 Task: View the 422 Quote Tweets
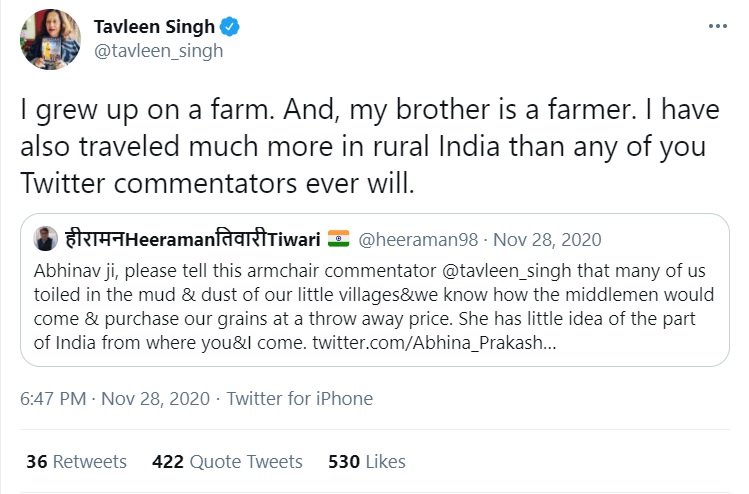coord(227,461)
